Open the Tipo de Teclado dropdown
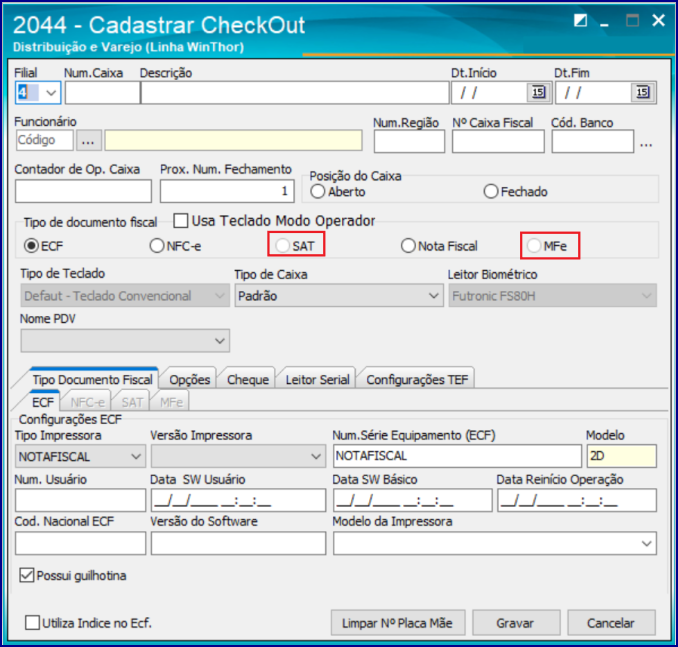The height and width of the screenshot is (647, 678). pos(220,296)
